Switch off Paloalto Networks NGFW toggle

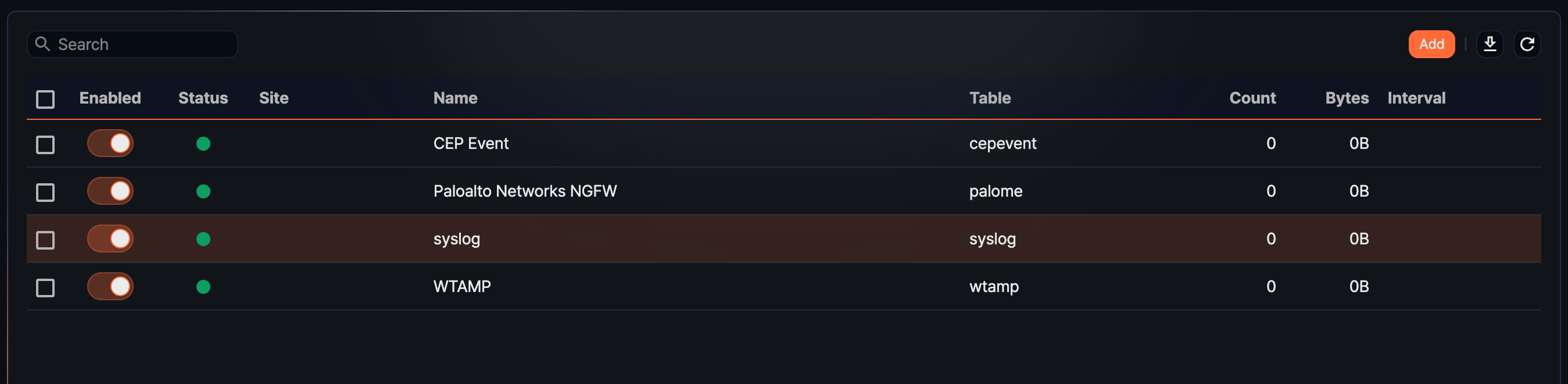(110, 191)
